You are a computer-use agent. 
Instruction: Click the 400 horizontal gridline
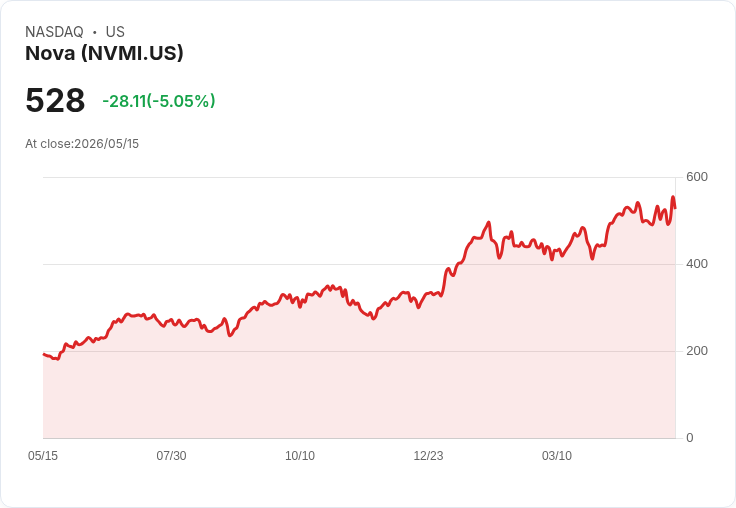tap(359, 264)
